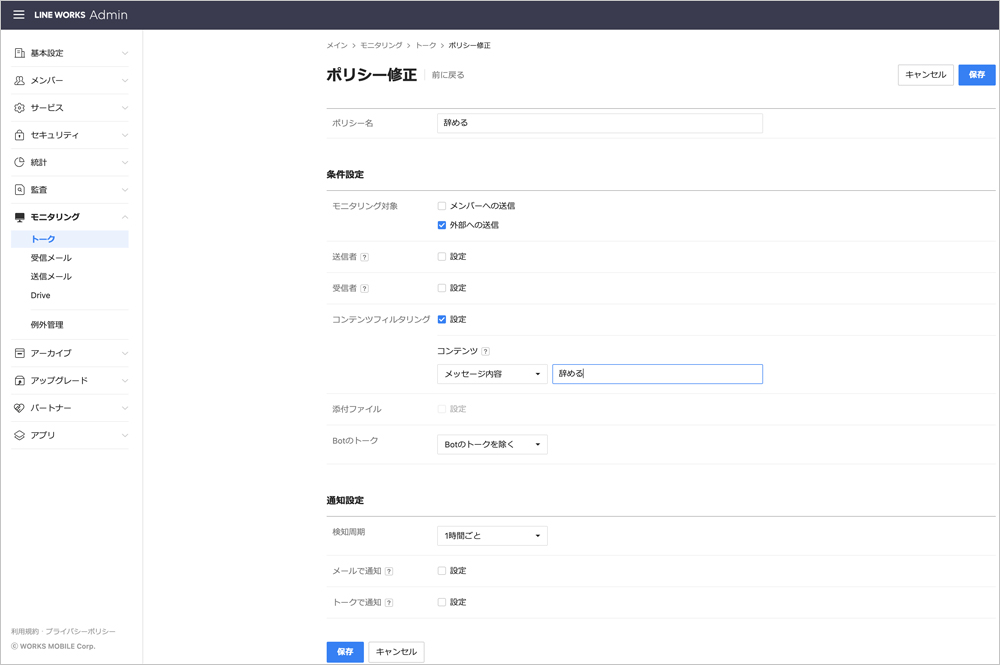Click help icon next to 送信者
Image resolution: width=1000 pixels, height=665 pixels.
[x=364, y=257]
